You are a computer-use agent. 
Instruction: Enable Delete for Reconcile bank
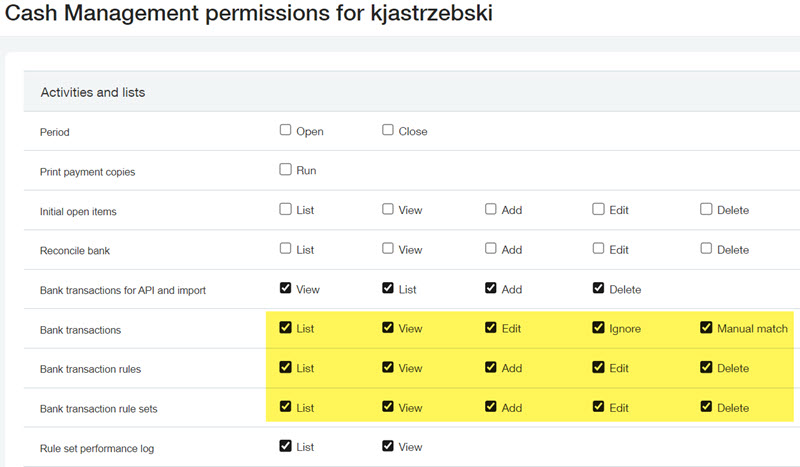706,248
